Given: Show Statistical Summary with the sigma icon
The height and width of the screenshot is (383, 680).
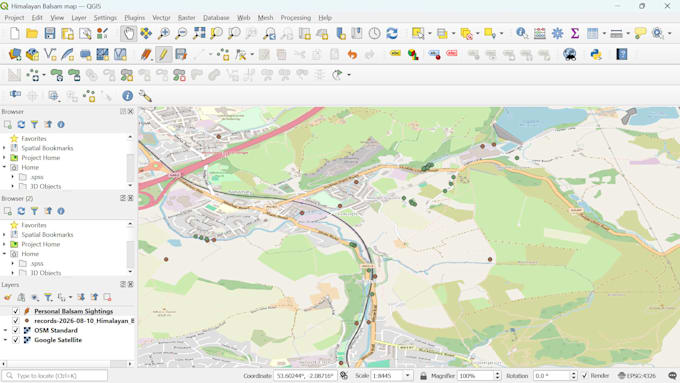Looking at the screenshot, I should 575,33.
